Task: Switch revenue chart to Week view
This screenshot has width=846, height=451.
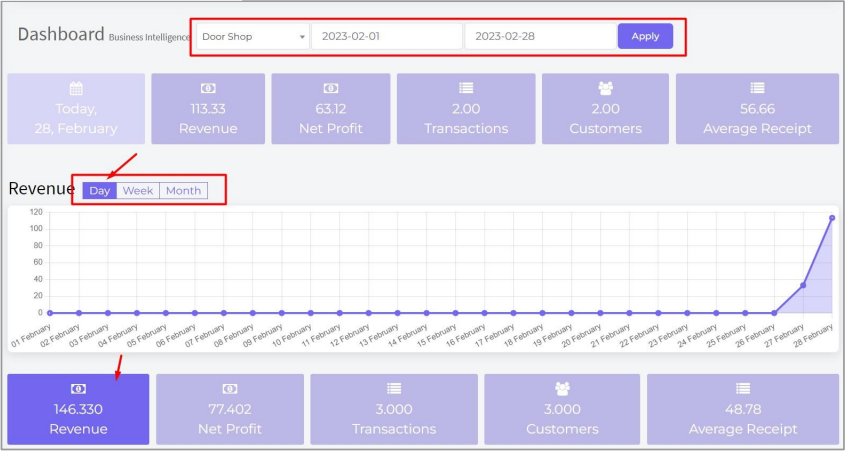Action: (138, 191)
